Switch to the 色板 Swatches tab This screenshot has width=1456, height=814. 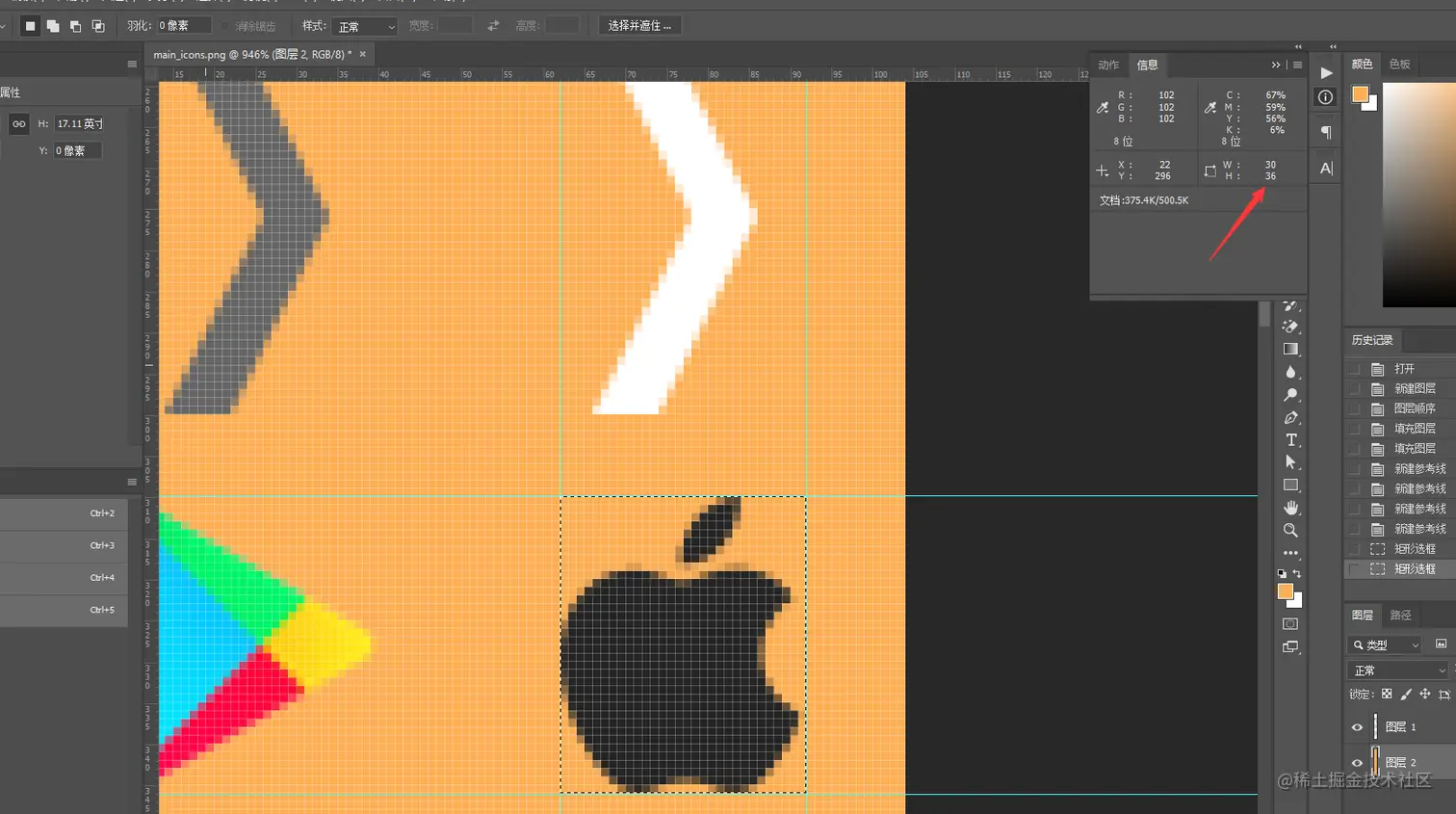point(1399,64)
